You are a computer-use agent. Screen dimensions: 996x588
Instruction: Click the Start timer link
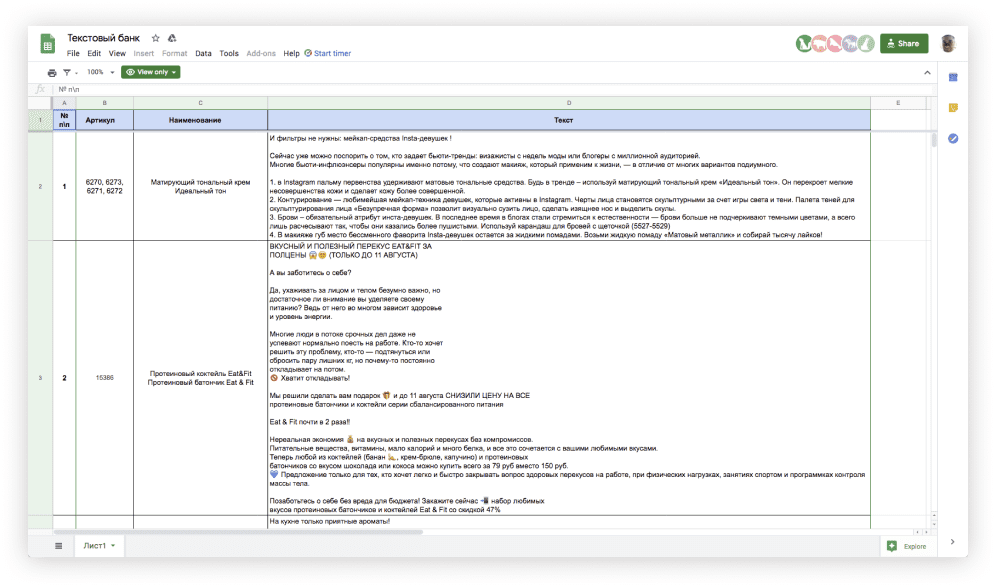[328, 53]
